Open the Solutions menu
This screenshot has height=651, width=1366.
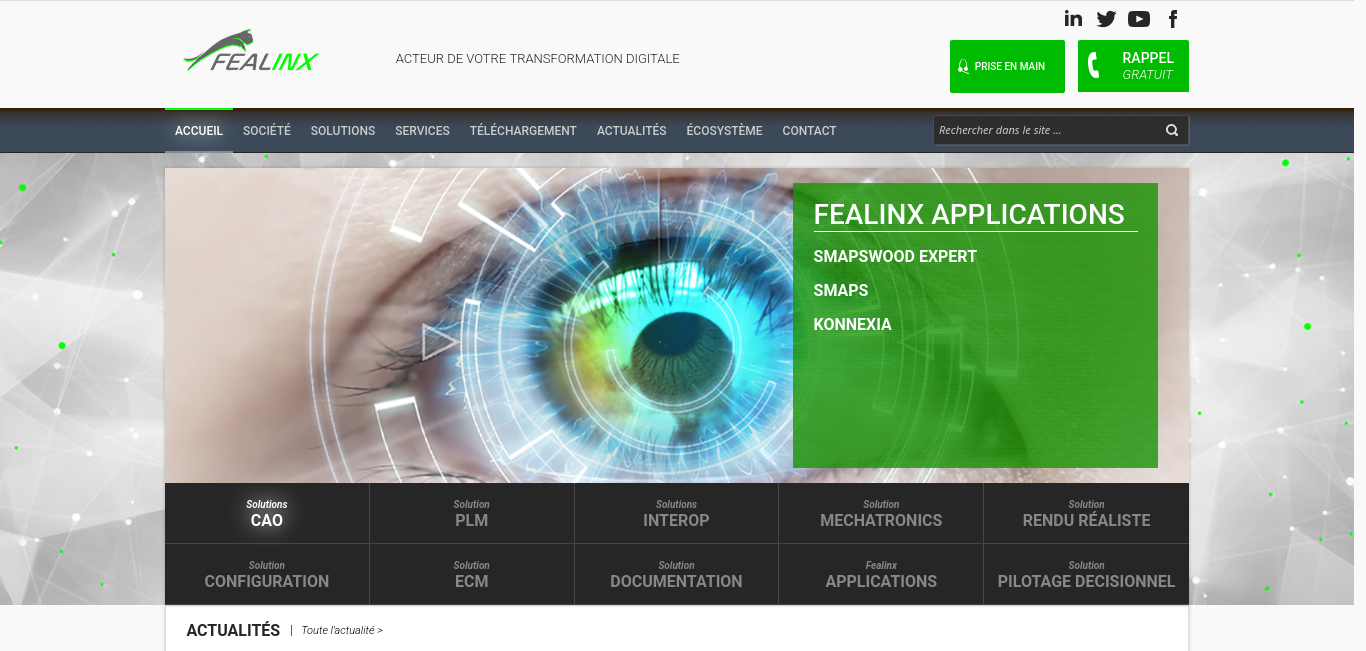point(343,131)
